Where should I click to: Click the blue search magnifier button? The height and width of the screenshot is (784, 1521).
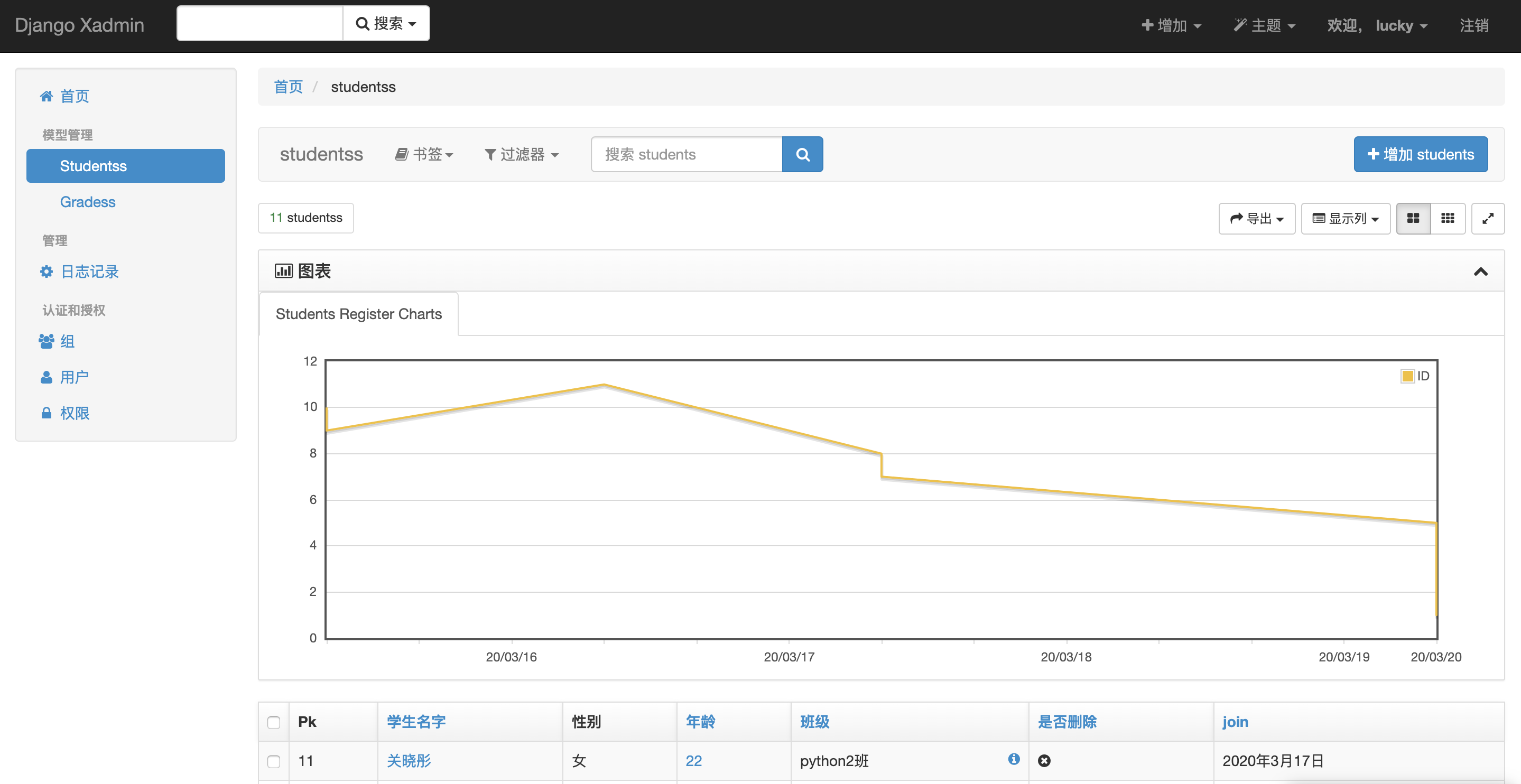click(x=802, y=155)
